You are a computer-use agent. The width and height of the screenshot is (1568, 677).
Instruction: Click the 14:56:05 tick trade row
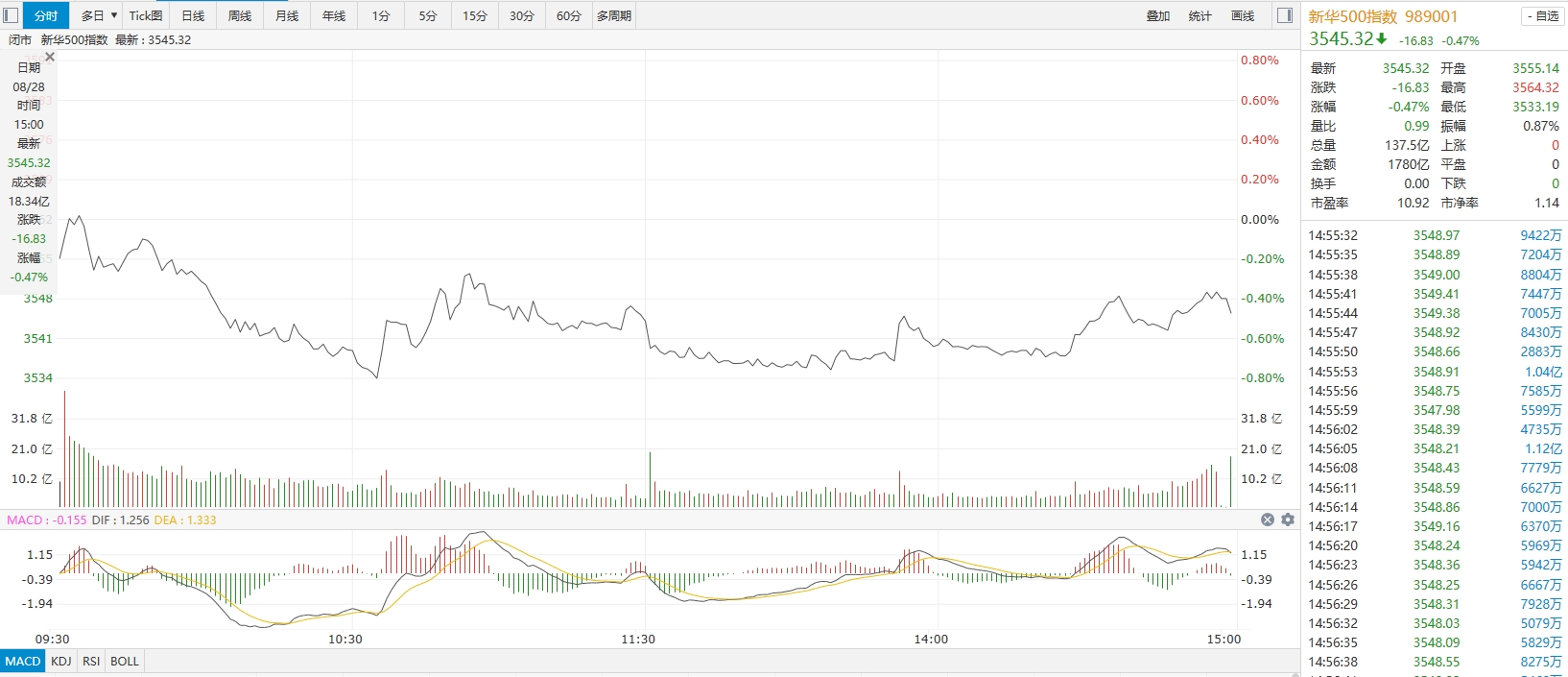tap(1435, 448)
